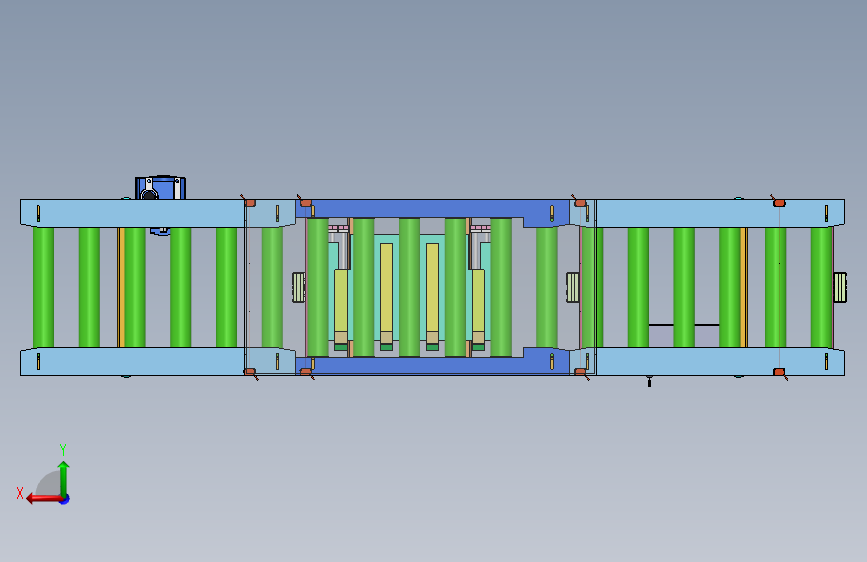Viewport: 867px width, 562px height.
Task: Click the green "Y" axis label
Action: [x=63, y=449]
